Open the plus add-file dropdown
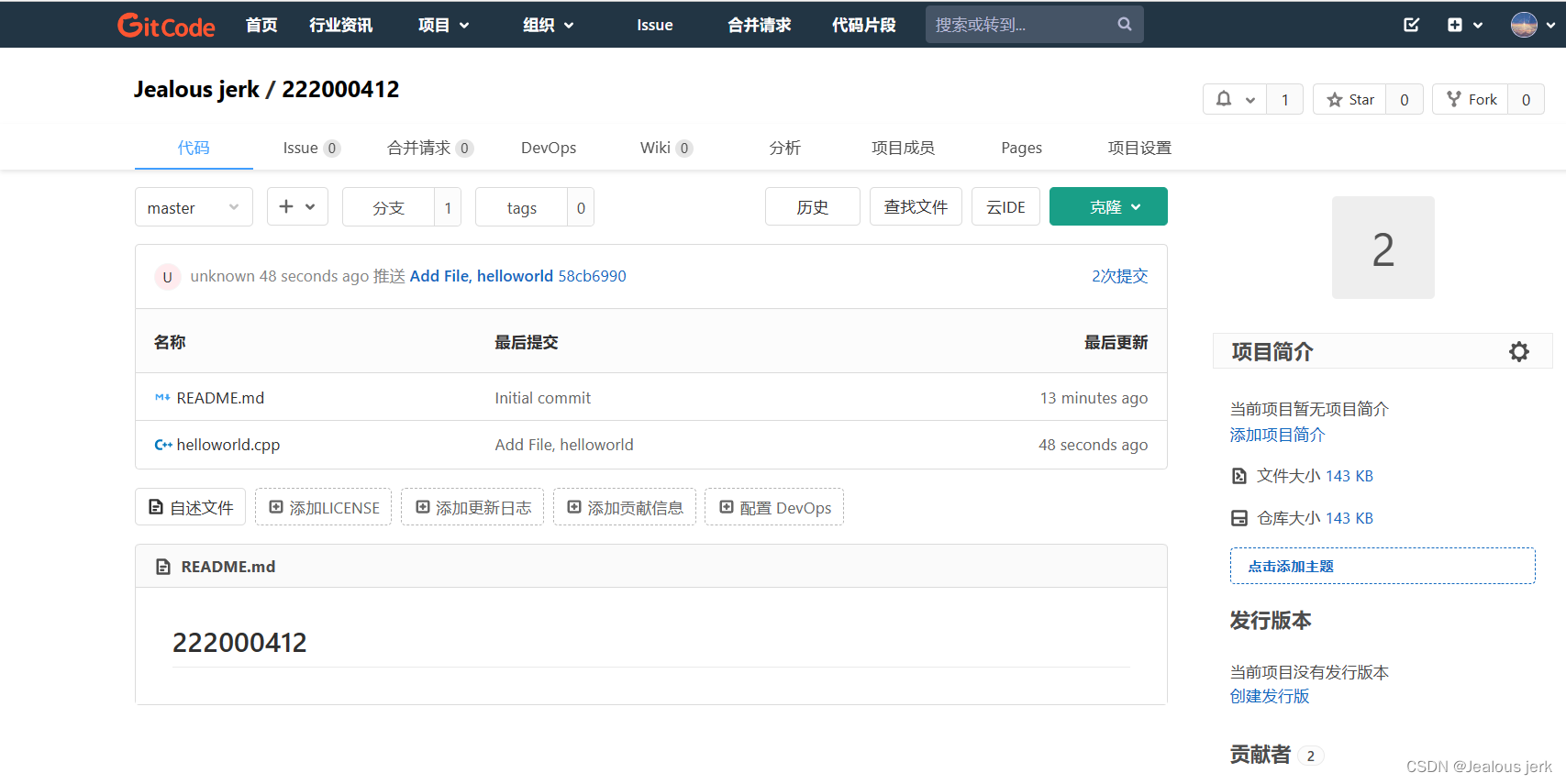The width and height of the screenshot is (1566, 784). pos(297,206)
